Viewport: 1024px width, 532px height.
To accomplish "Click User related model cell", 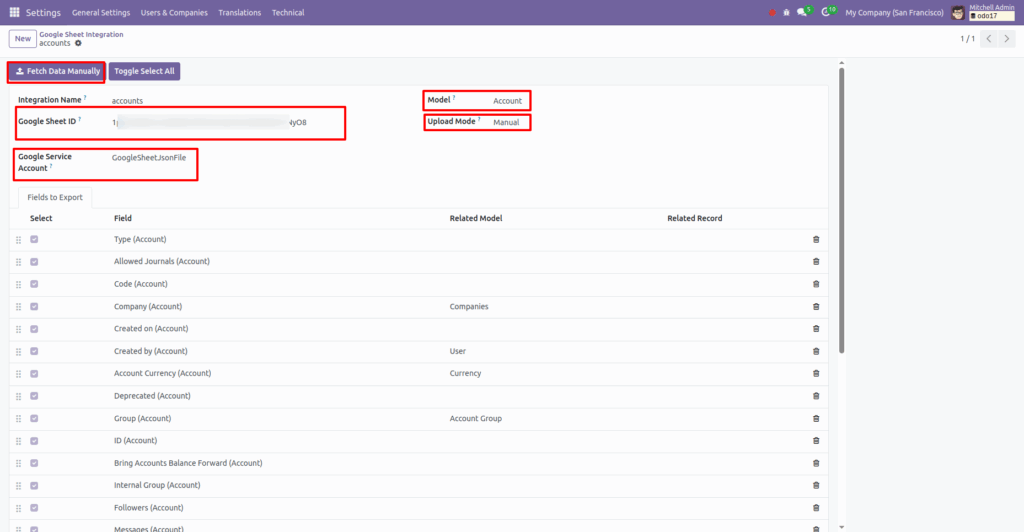I will pos(457,351).
